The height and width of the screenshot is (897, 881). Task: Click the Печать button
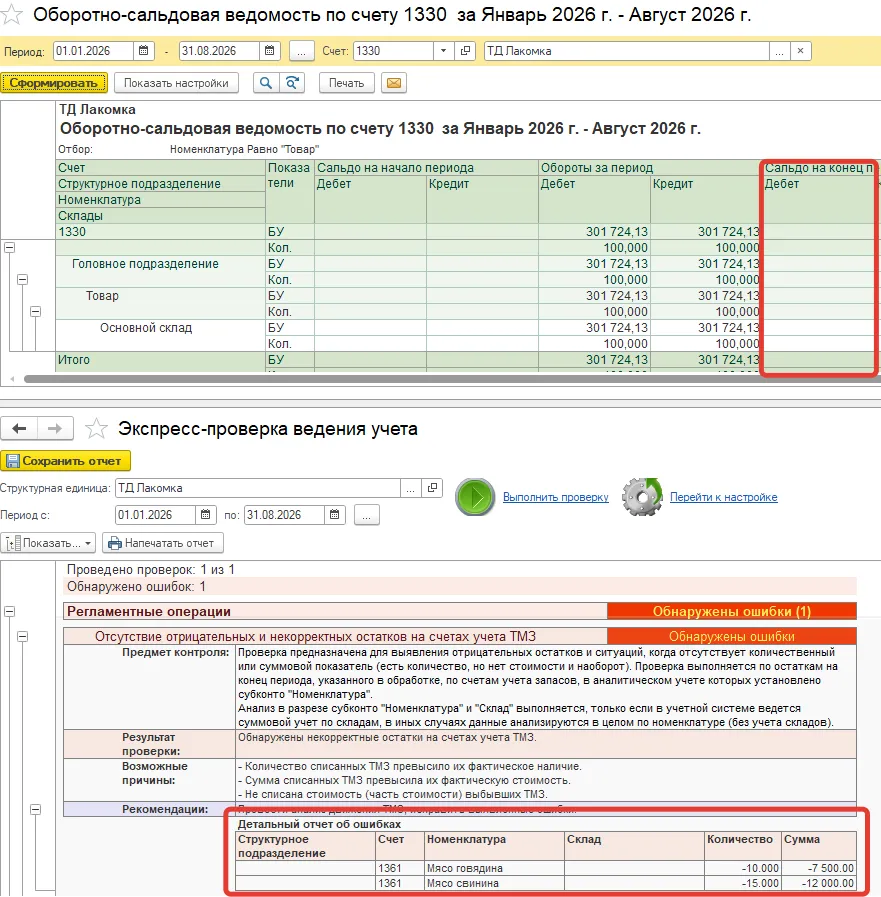pyautogui.click(x=346, y=83)
